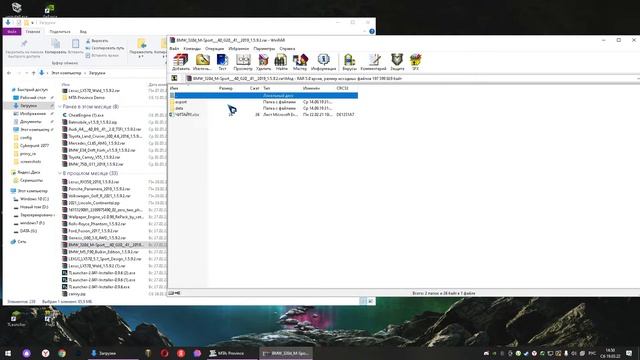Image resolution: width=640 pixels, height=360 pixels.
Task: Select the Porsche_Panamera_2010 rar file
Action: point(99,189)
